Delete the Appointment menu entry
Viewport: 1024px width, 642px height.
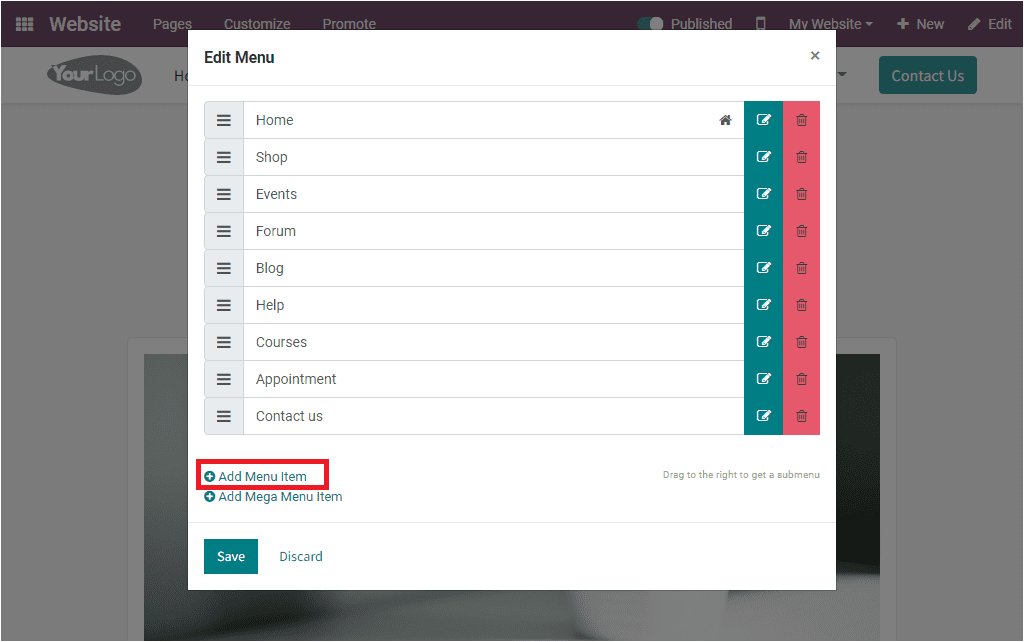click(x=800, y=379)
